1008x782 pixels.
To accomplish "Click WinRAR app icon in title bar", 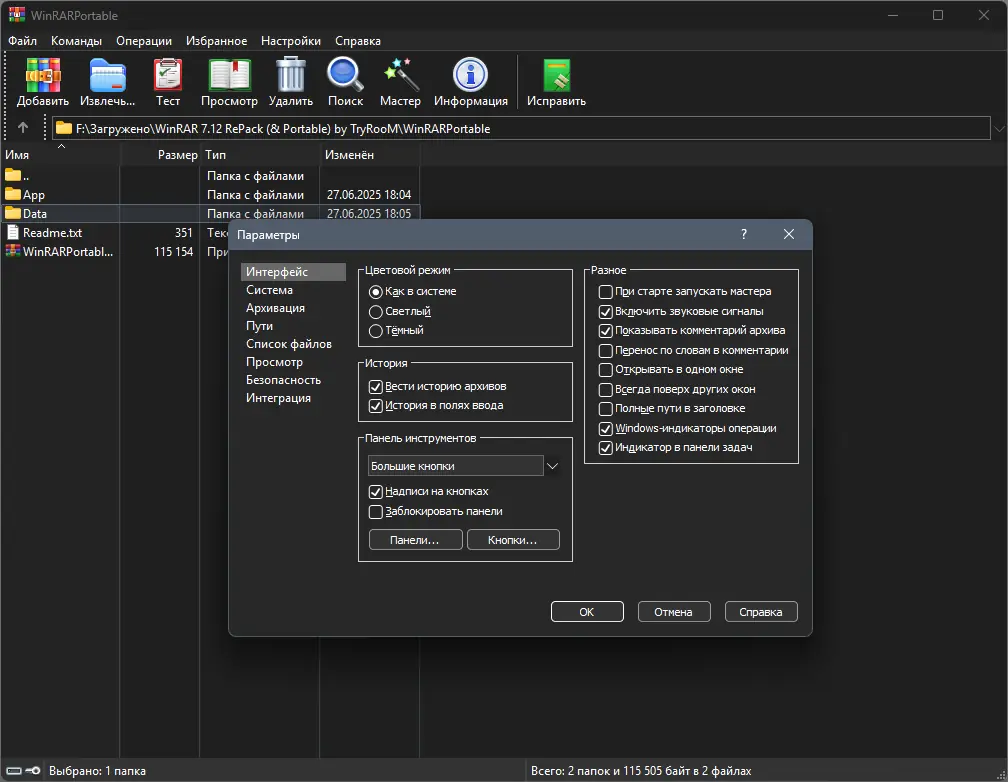I will (x=17, y=14).
